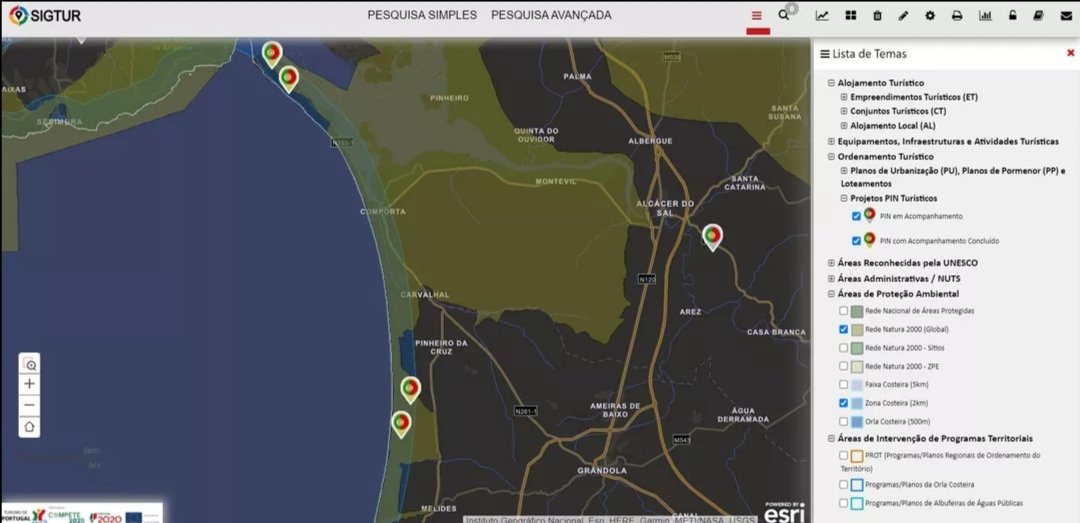Screen dimensions: 1080x523
Task: Collapse Áreas de Proteção Ambiental group
Action: (831, 294)
